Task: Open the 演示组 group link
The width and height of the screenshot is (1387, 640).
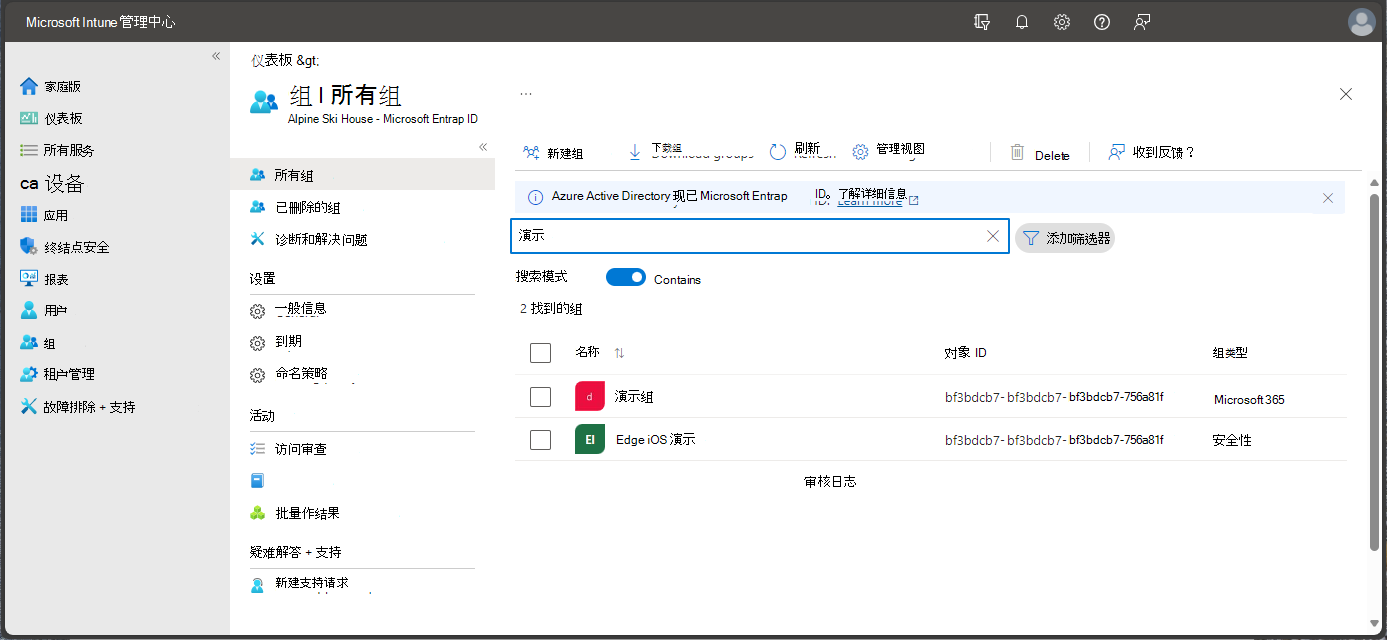Action: coord(634,397)
